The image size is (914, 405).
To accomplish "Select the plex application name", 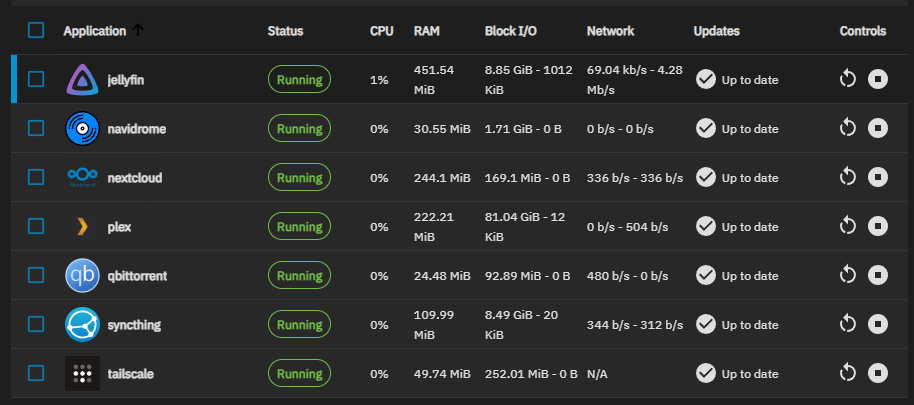I will click(x=119, y=227).
